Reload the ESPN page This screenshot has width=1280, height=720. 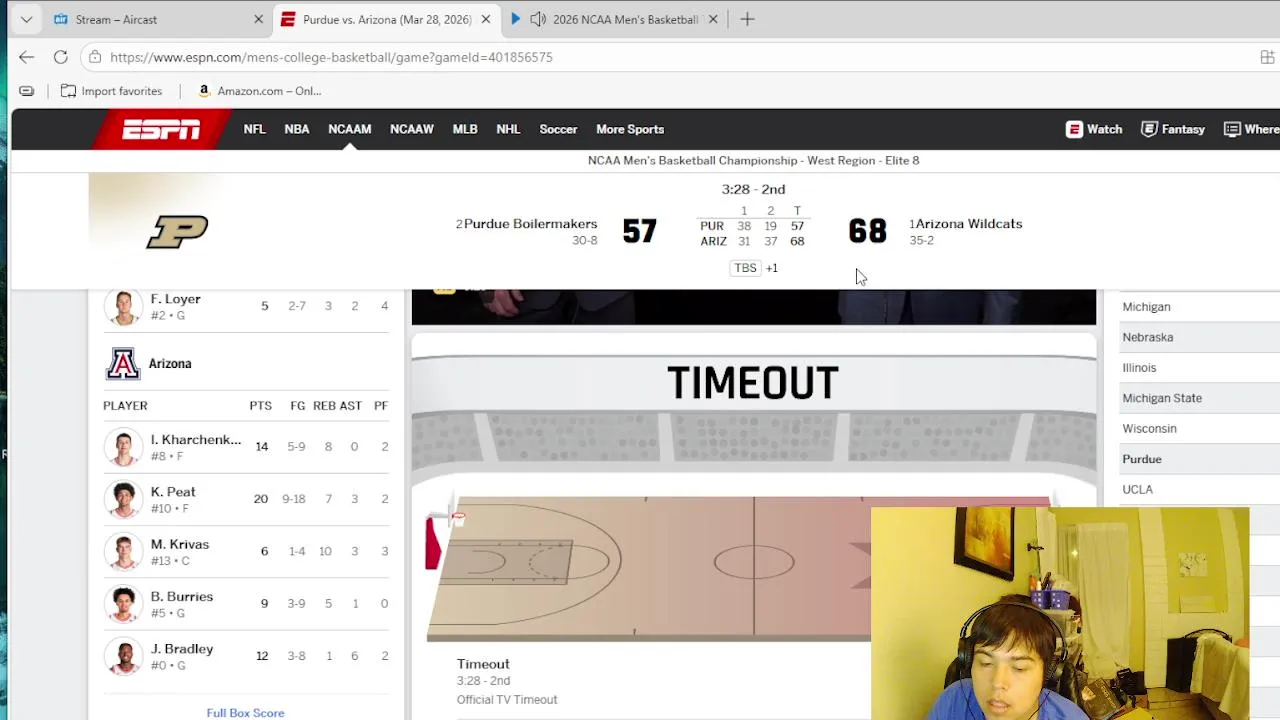(x=61, y=57)
